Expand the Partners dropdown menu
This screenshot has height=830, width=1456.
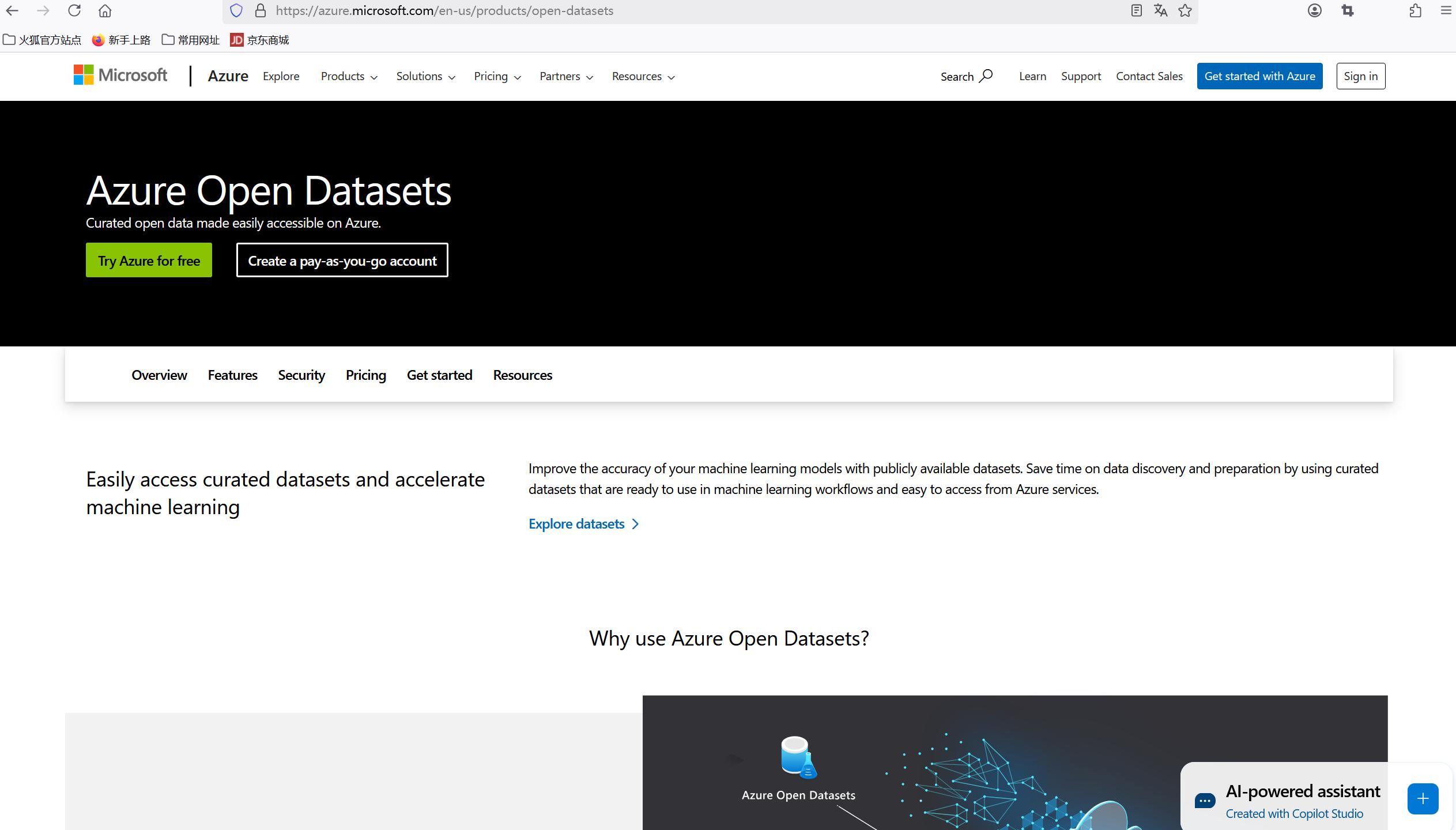click(566, 76)
